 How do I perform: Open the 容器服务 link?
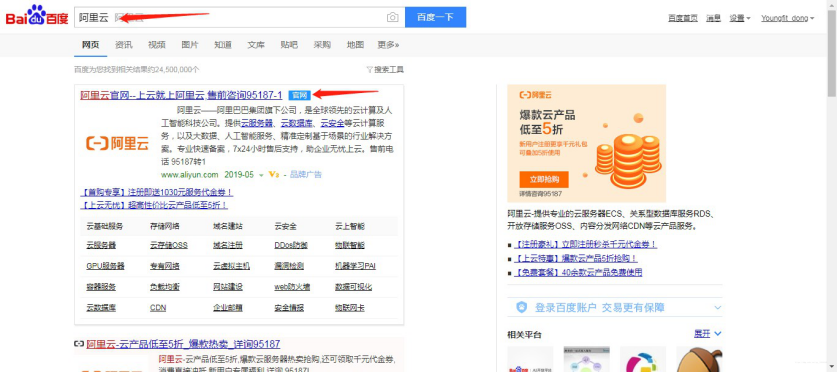pos(101,287)
